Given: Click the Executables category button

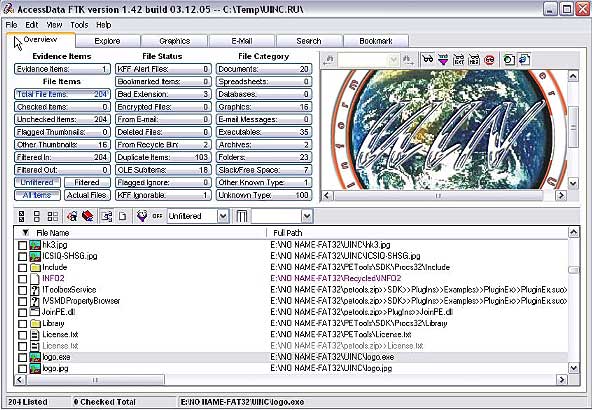Looking at the screenshot, I should click(264, 132).
